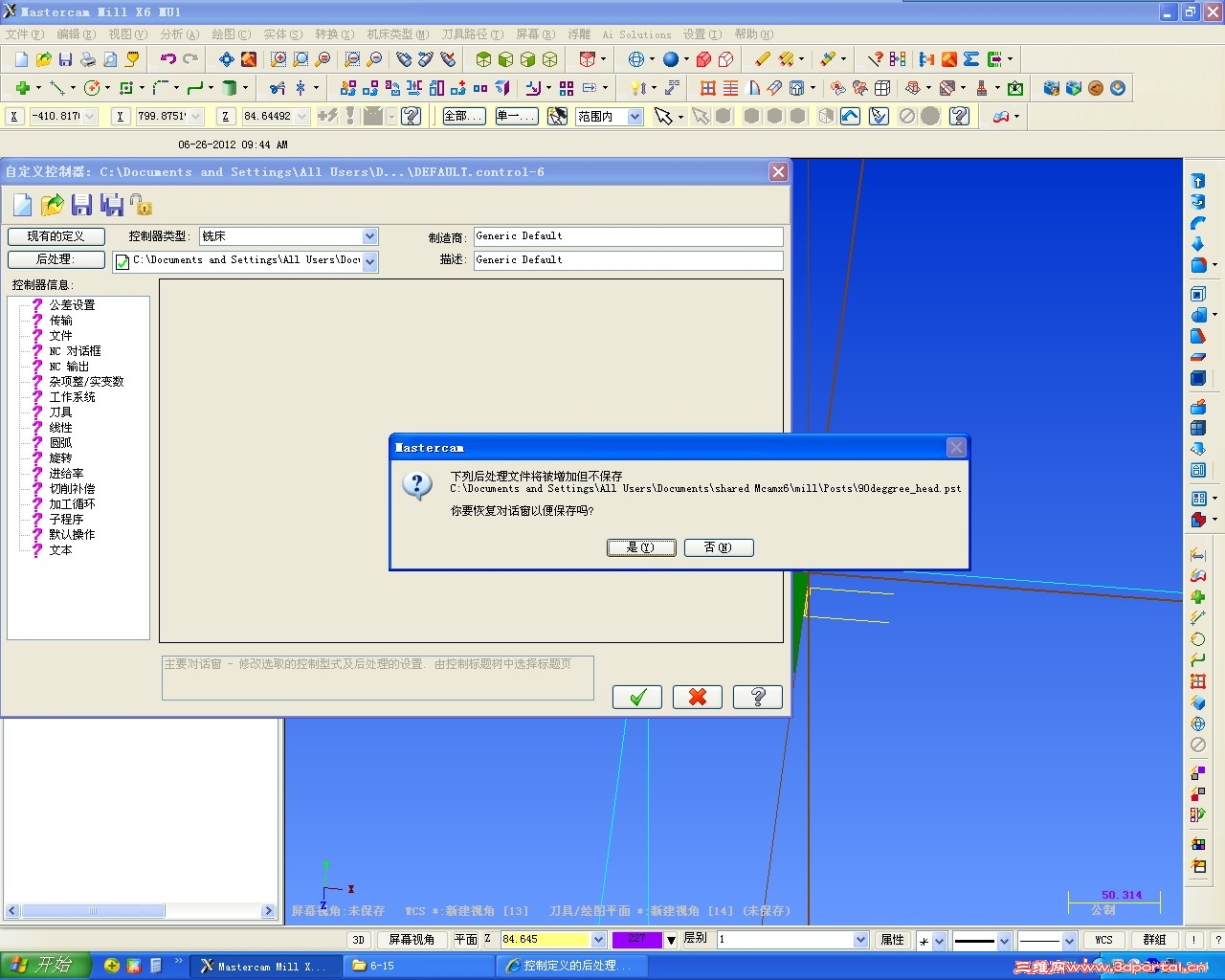Click the green checkmark OK button

637,697
